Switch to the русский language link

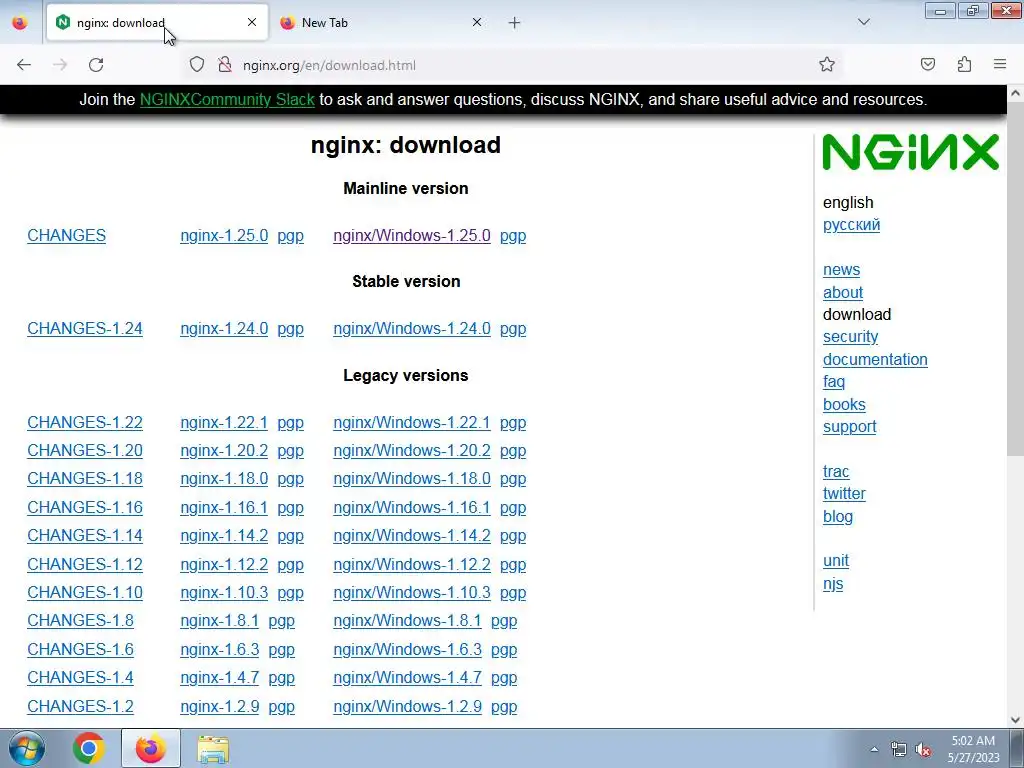[x=852, y=225]
